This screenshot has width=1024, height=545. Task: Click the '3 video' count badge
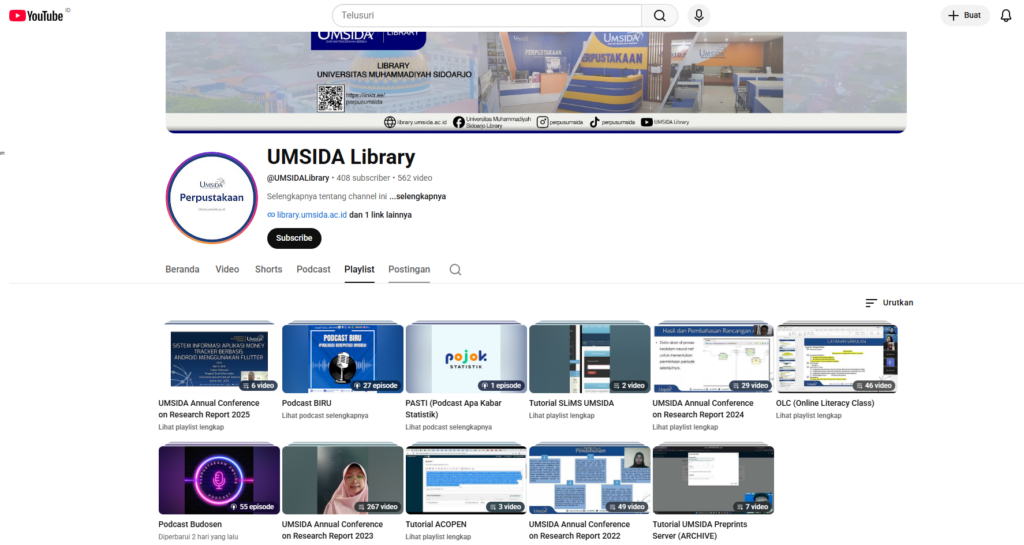[x=505, y=506]
